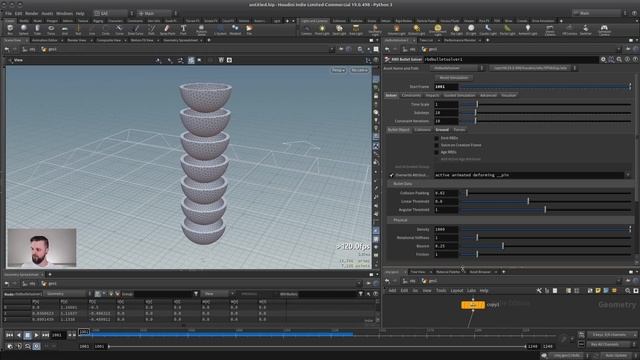Add an Ambient Light from the shelf
Viewport: 640px width, 360px height.
coord(528,29)
